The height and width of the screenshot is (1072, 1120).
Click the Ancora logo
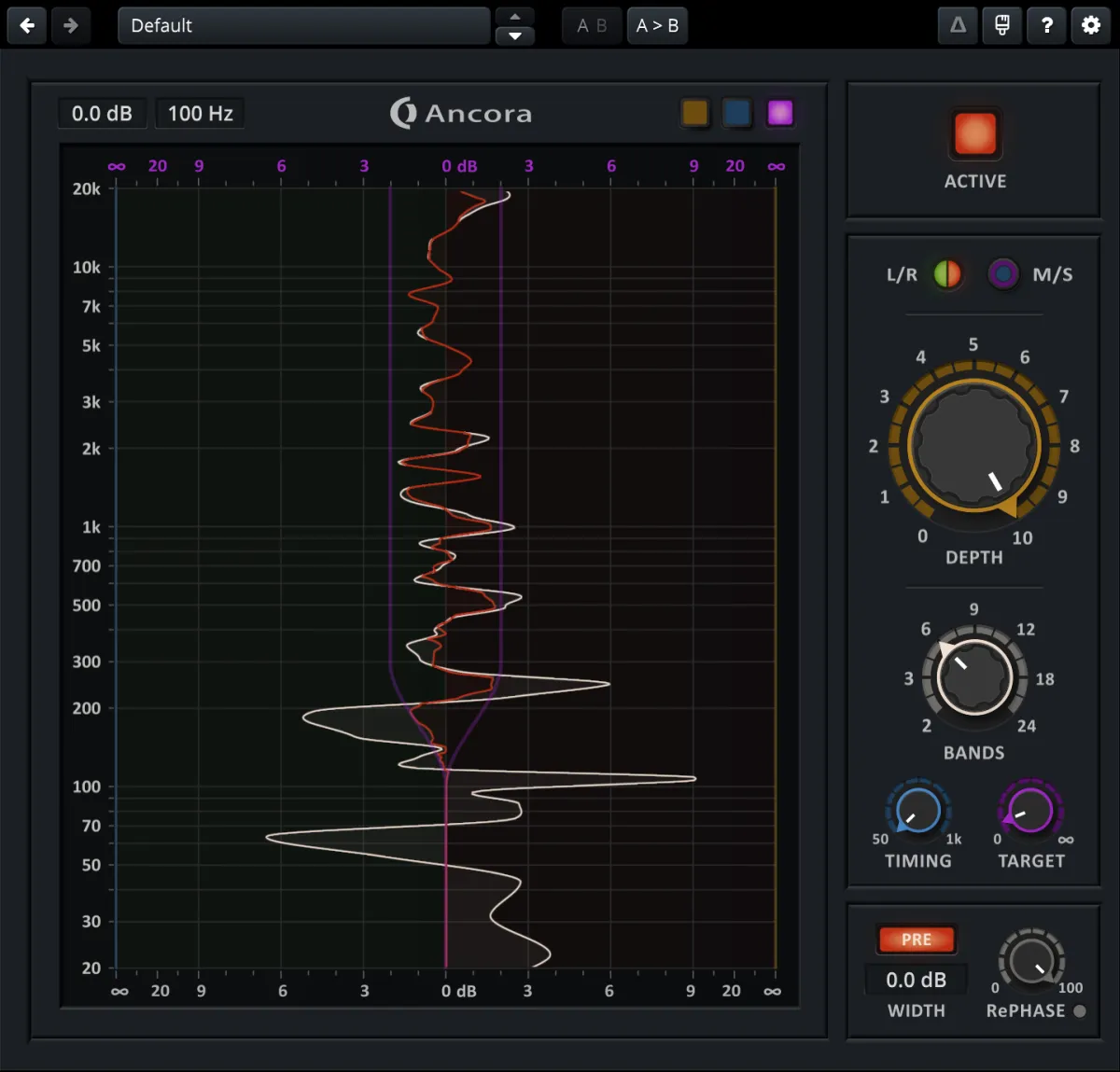point(460,113)
